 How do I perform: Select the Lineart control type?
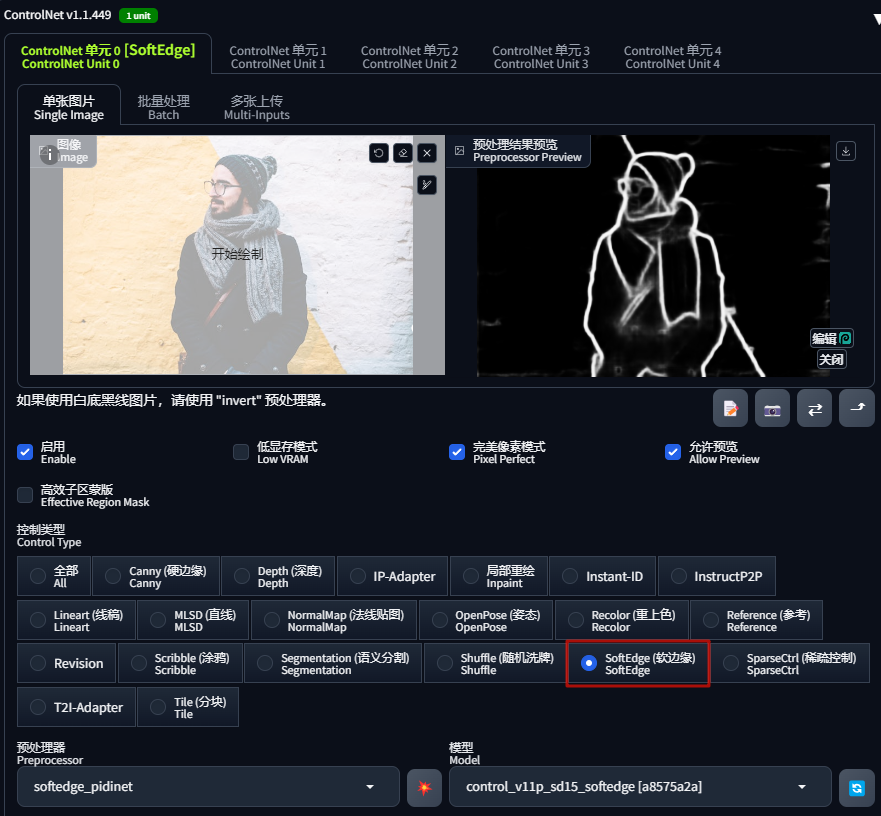pyautogui.click(x=76, y=620)
